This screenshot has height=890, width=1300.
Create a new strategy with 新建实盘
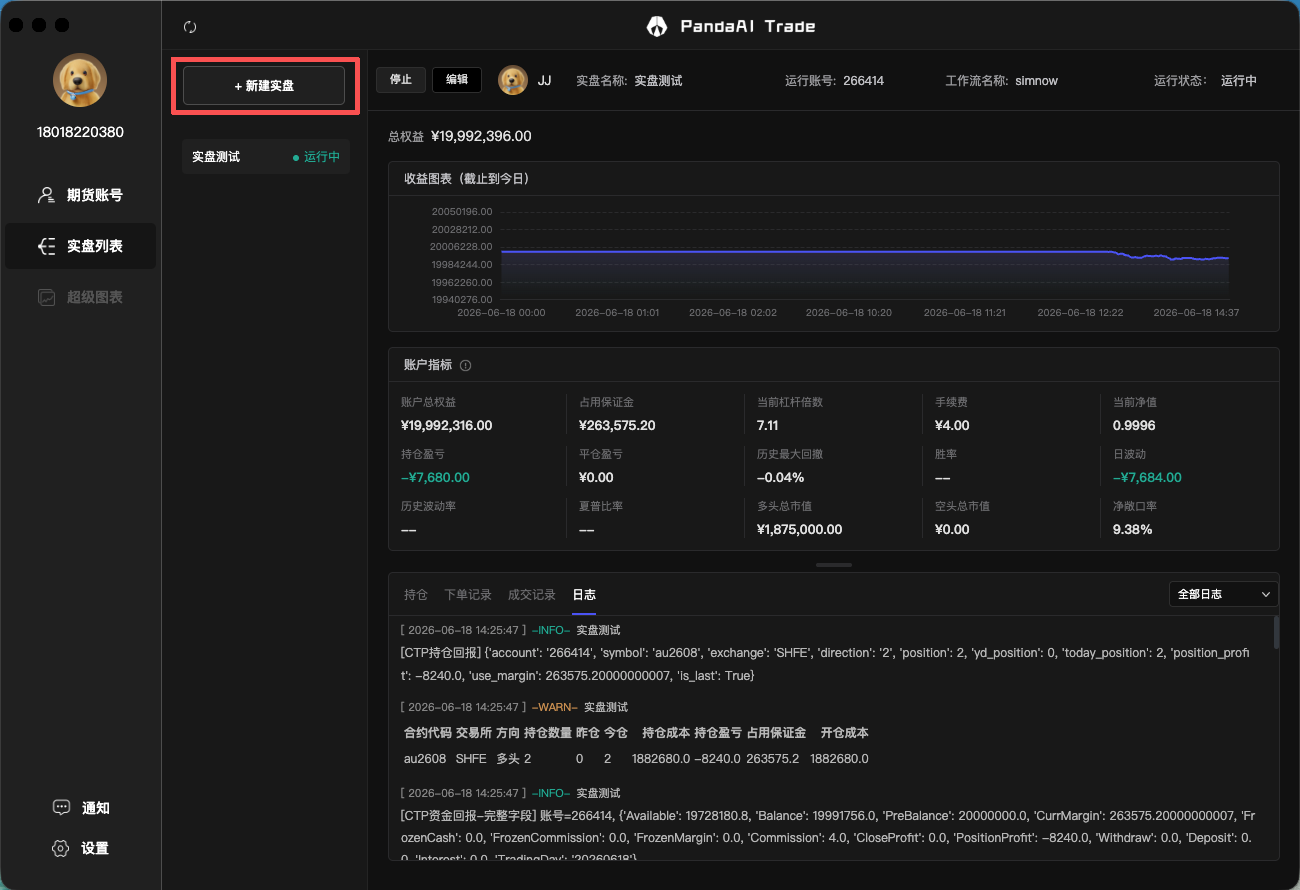point(264,86)
